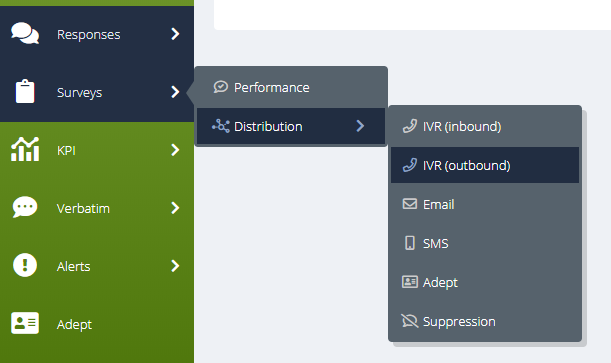The image size is (611, 363).
Task: Click the KPI bar chart icon
Action: coord(25,149)
